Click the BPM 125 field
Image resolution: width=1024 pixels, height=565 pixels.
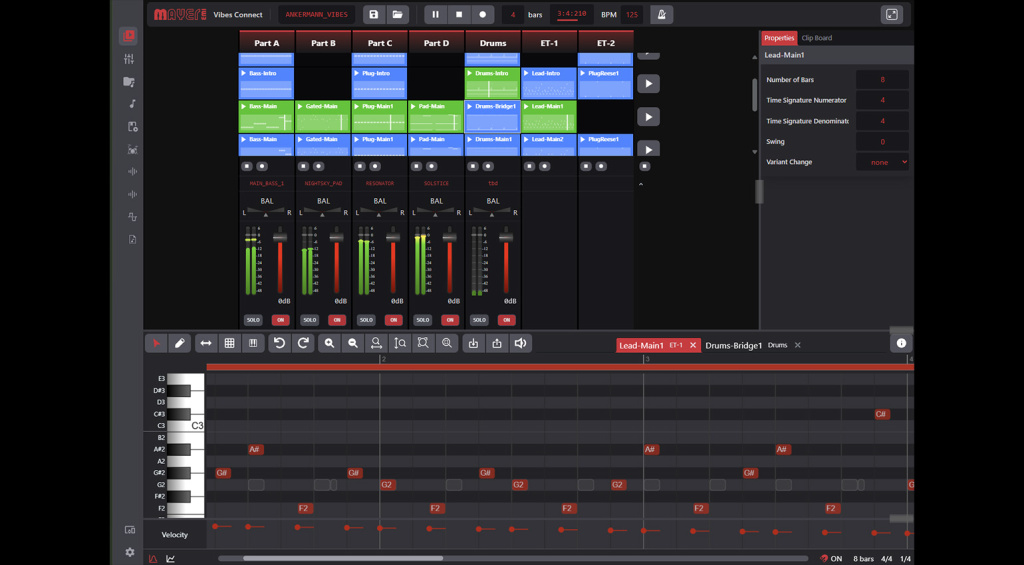(x=632, y=14)
